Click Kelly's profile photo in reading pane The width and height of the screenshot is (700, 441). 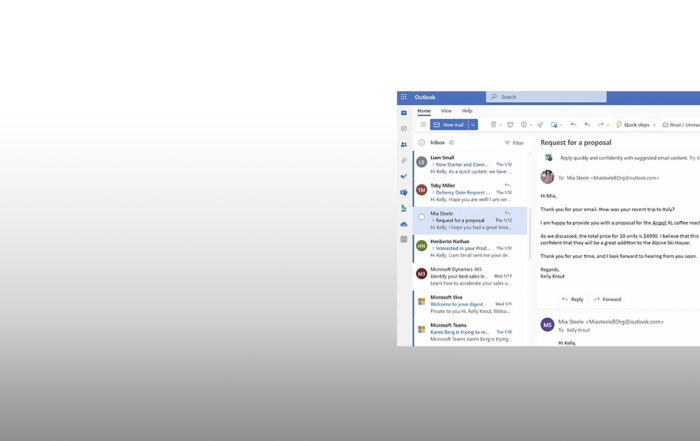point(547,177)
